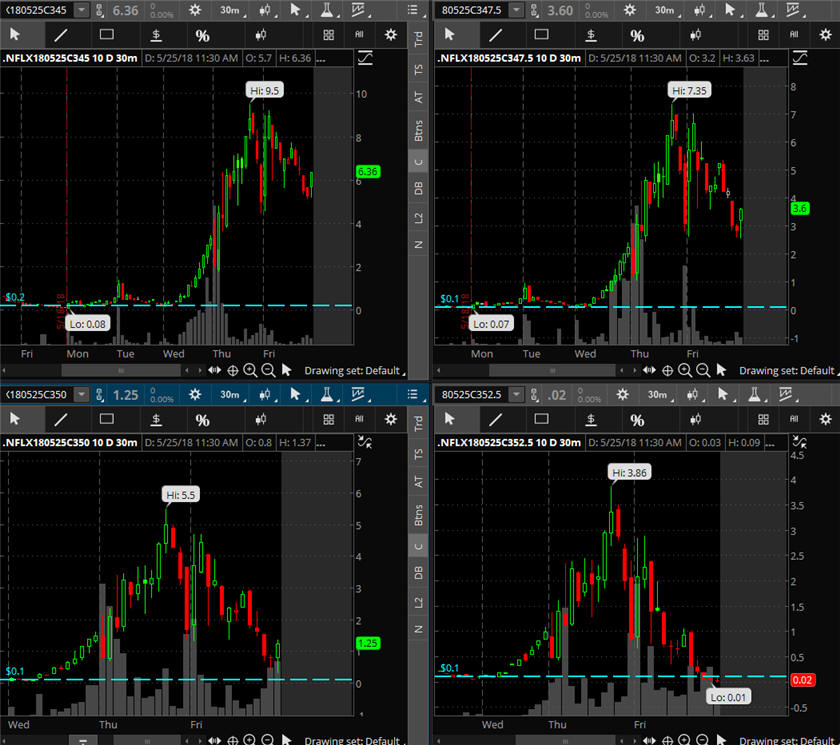This screenshot has width=840, height=745.
Task: Click the crosshair pan icon below C350 chart
Action: 232,741
